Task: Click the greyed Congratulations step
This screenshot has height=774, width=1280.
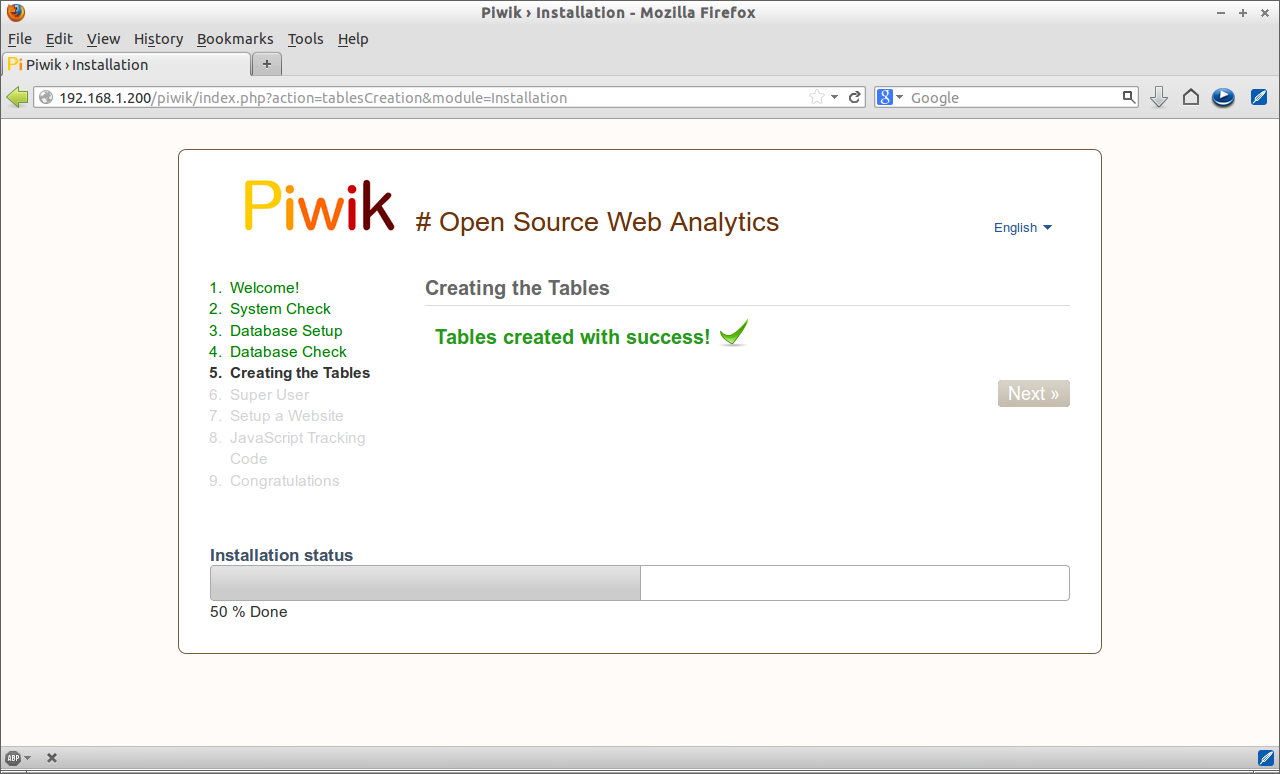Action: pyautogui.click(x=284, y=481)
